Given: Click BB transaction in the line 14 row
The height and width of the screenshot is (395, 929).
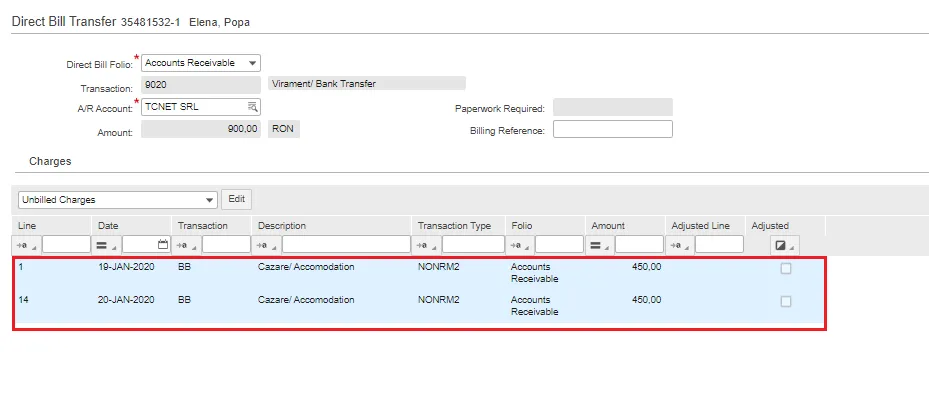Looking at the screenshot, I should 184,300.
